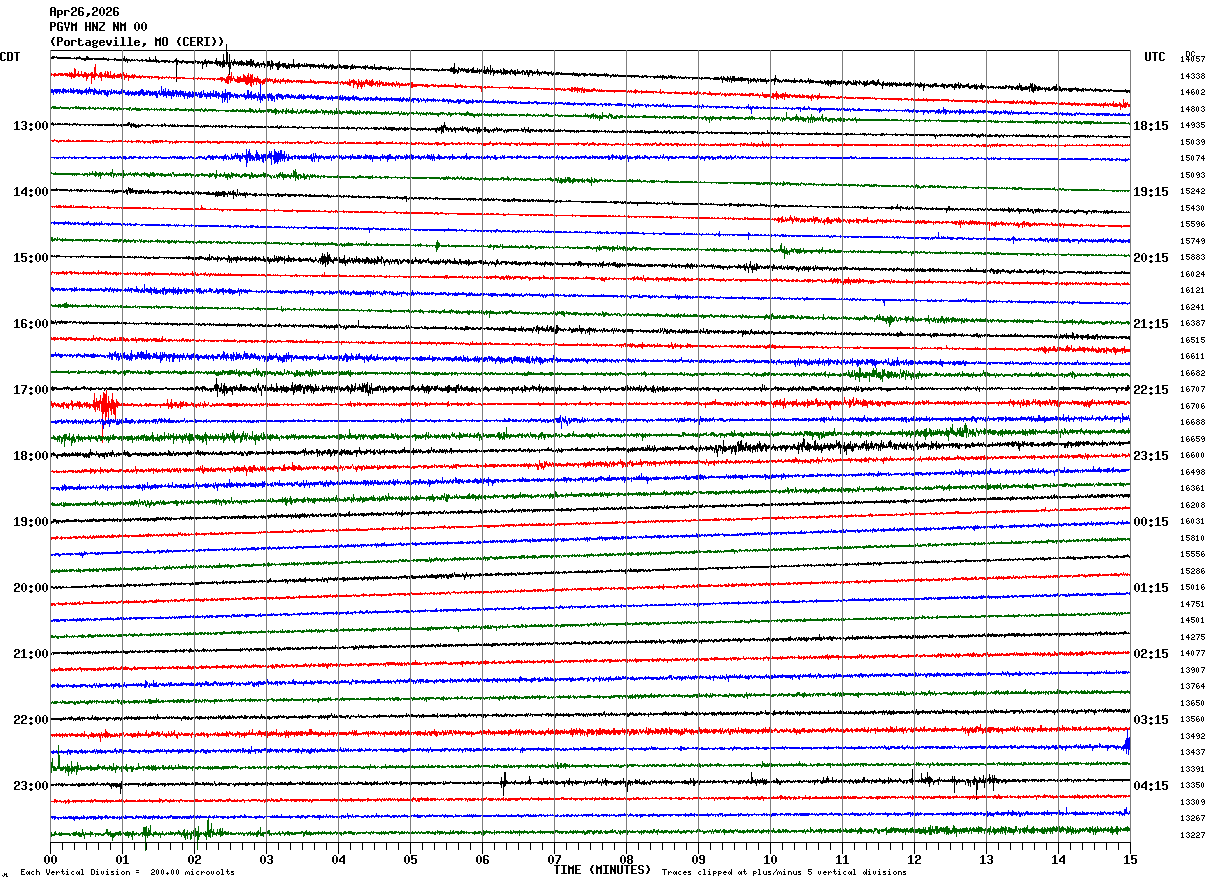Select the DC offset value 16387

click(1192, 324)
